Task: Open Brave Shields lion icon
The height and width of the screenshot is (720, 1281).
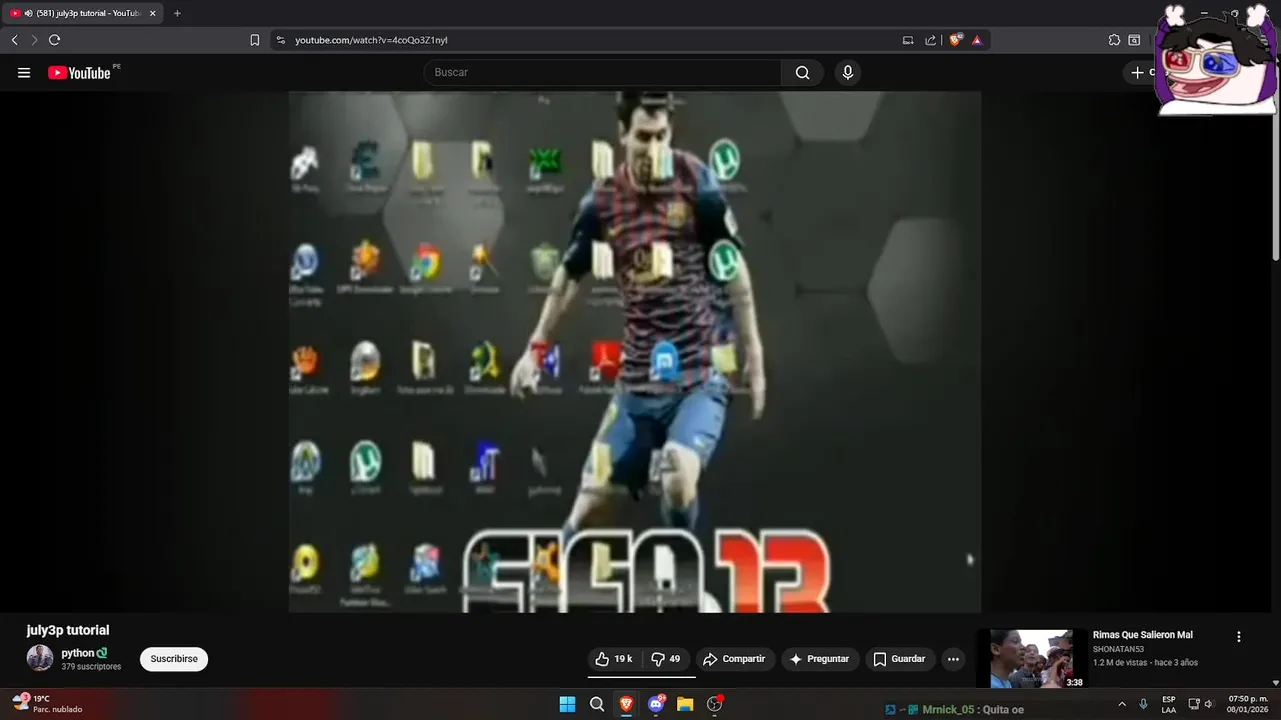Action: [955, 40]
